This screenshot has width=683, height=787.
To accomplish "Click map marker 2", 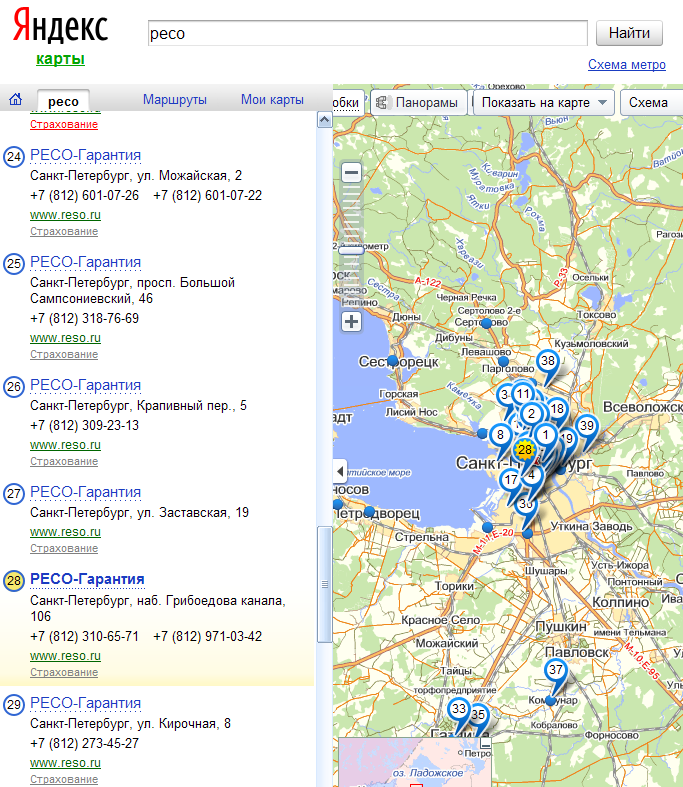I will click(531, 414).
